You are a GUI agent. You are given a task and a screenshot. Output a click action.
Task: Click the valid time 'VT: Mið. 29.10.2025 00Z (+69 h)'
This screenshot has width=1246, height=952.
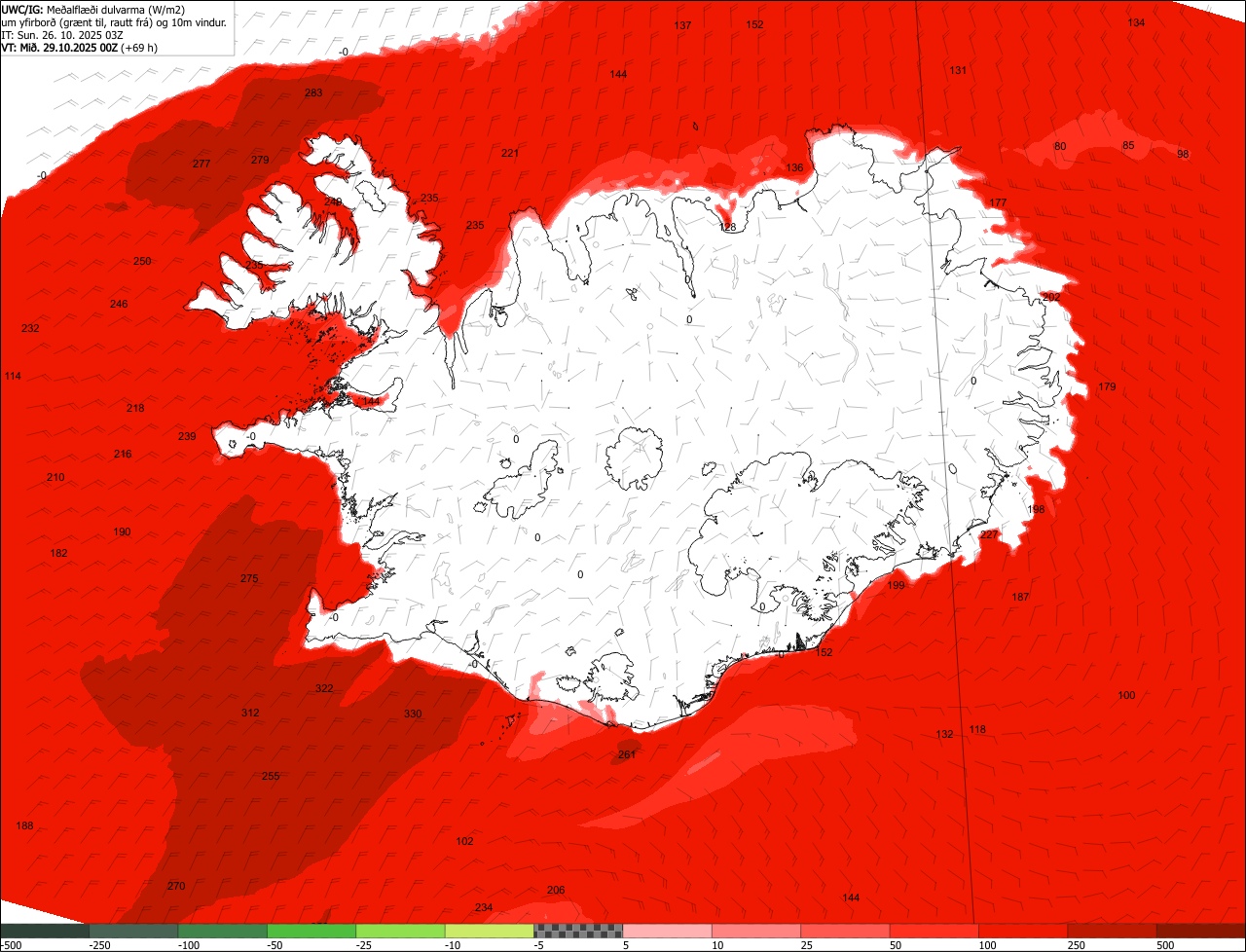pos(79,47)
